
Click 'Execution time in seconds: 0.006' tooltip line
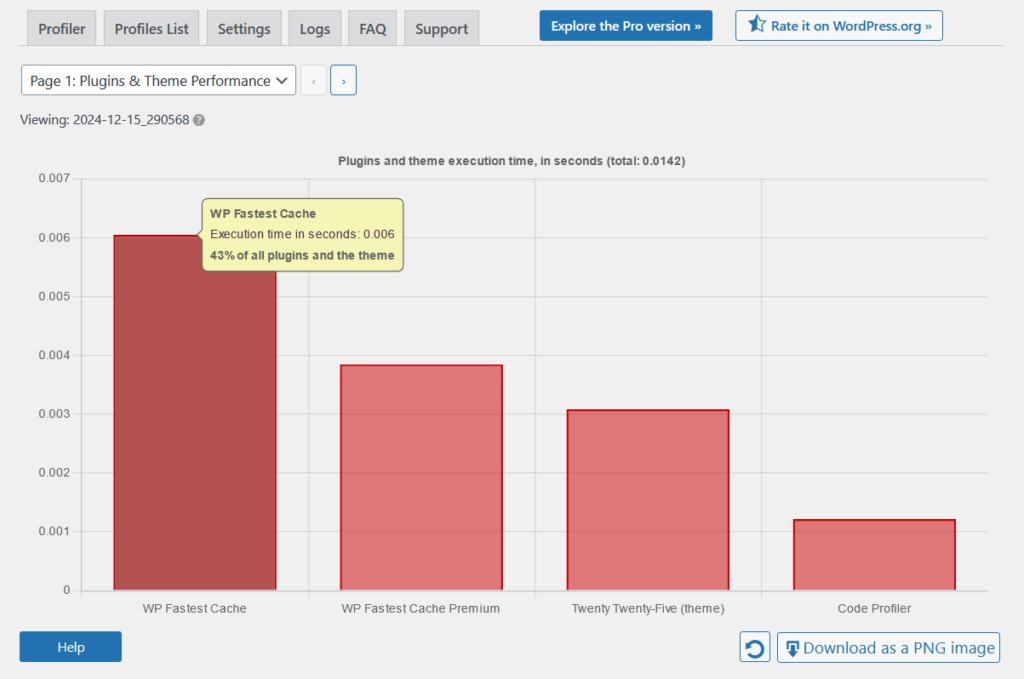pyautogui.click(x=302, y=234)
